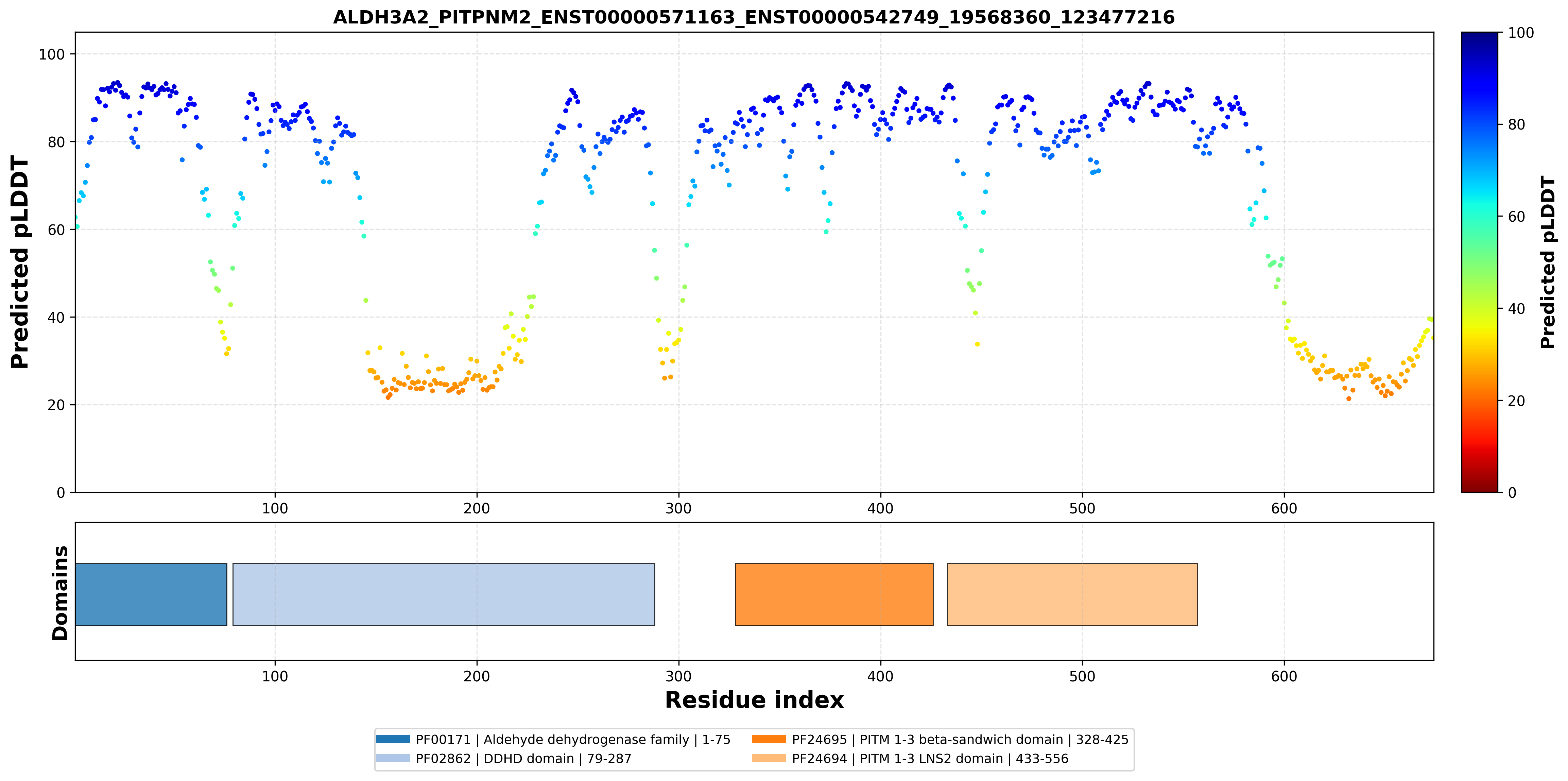The height and width of the screenshot is (781, 1568).
Task: Click the light blue PF02862 legend swatch
Action: 393,759
